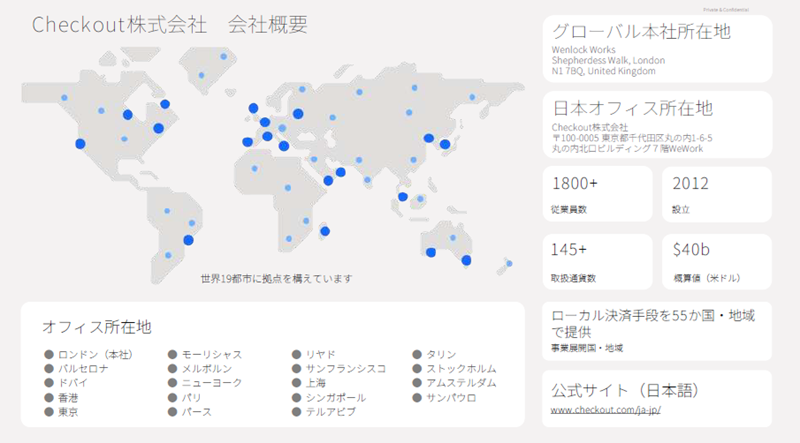Image resolution: width=800 pixels, height=443 pixels.
Task: Select the 世界19都市に拠点を構えています caption
Action: [276, 278]
